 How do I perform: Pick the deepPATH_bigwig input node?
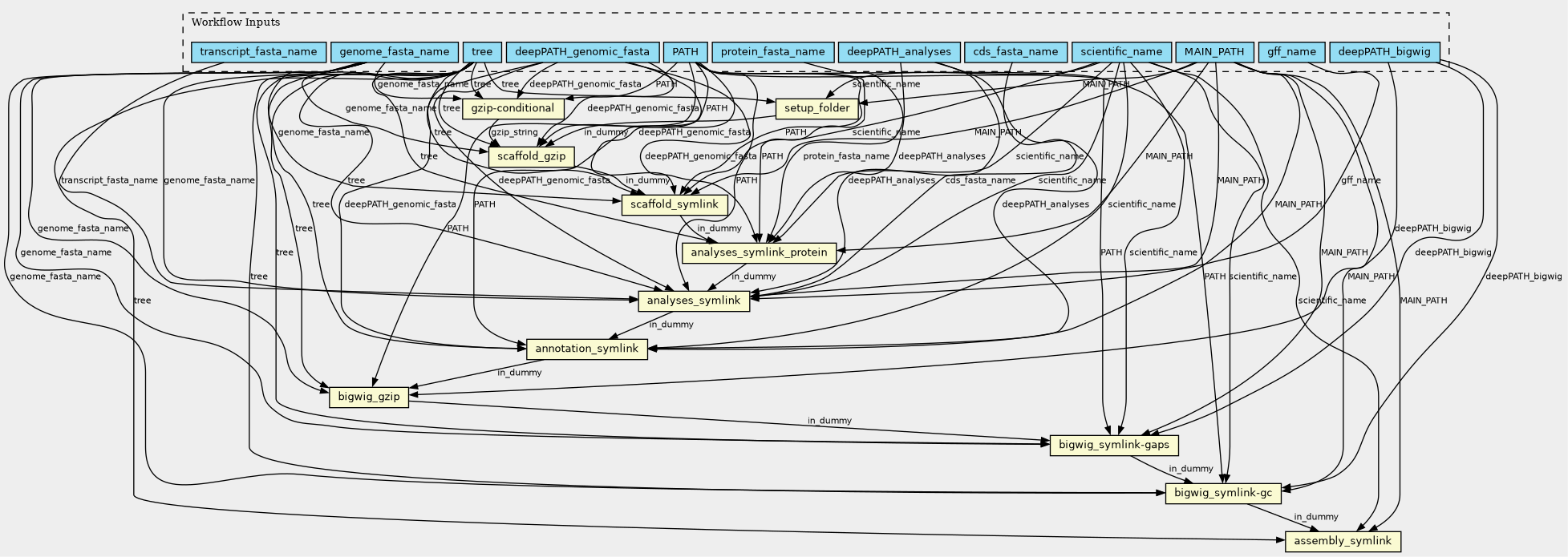pos(1384,52)
